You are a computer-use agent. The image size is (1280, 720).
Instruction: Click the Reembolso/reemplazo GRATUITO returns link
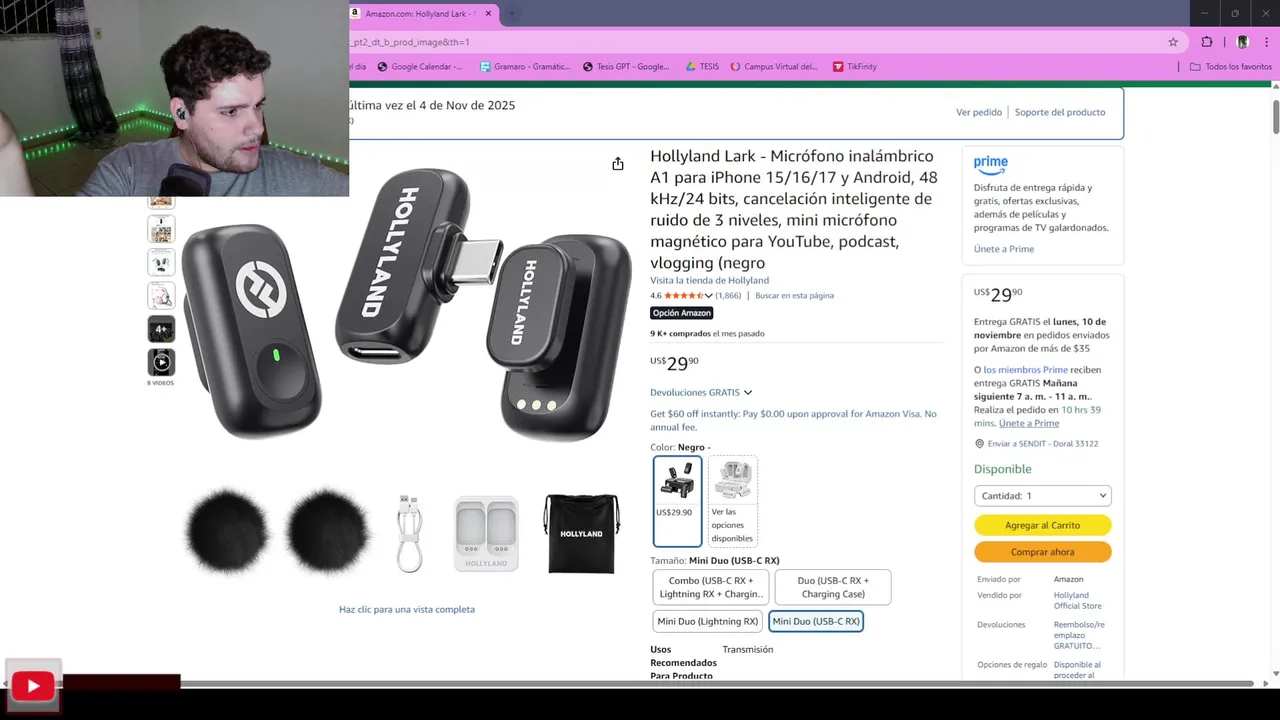point(1079,635)
